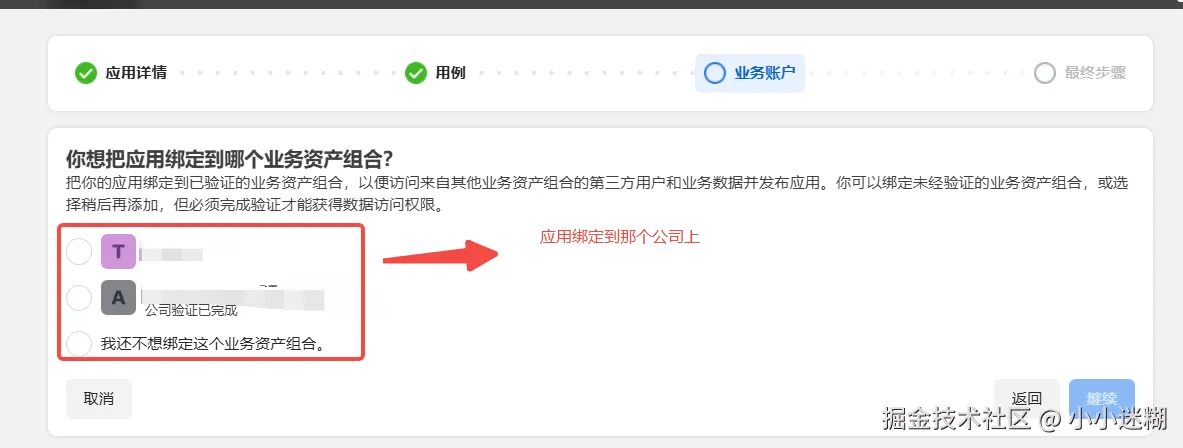The image size is (1183, 448).
Task: Go to the 应用详情 step label
Action: point(136,73)
